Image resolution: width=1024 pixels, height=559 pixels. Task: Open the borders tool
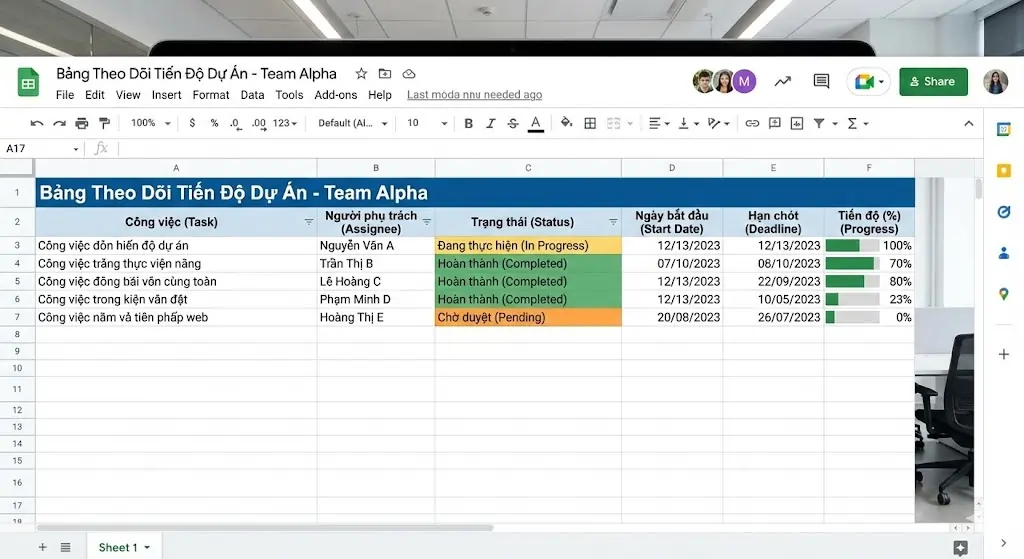pos(590,123)
